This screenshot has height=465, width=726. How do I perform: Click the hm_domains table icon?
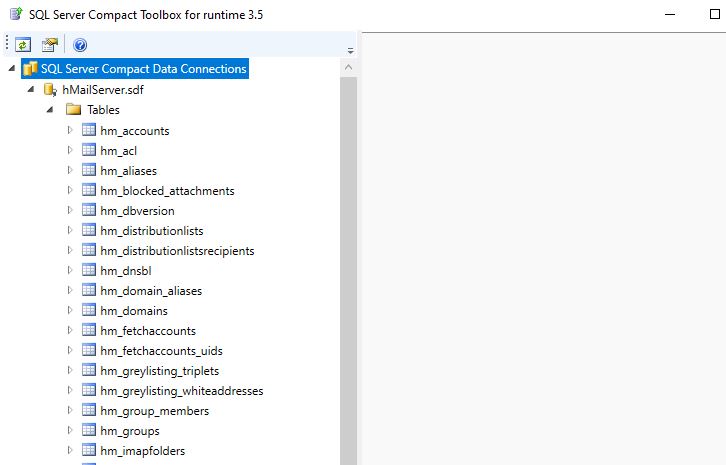coord(89,309)
